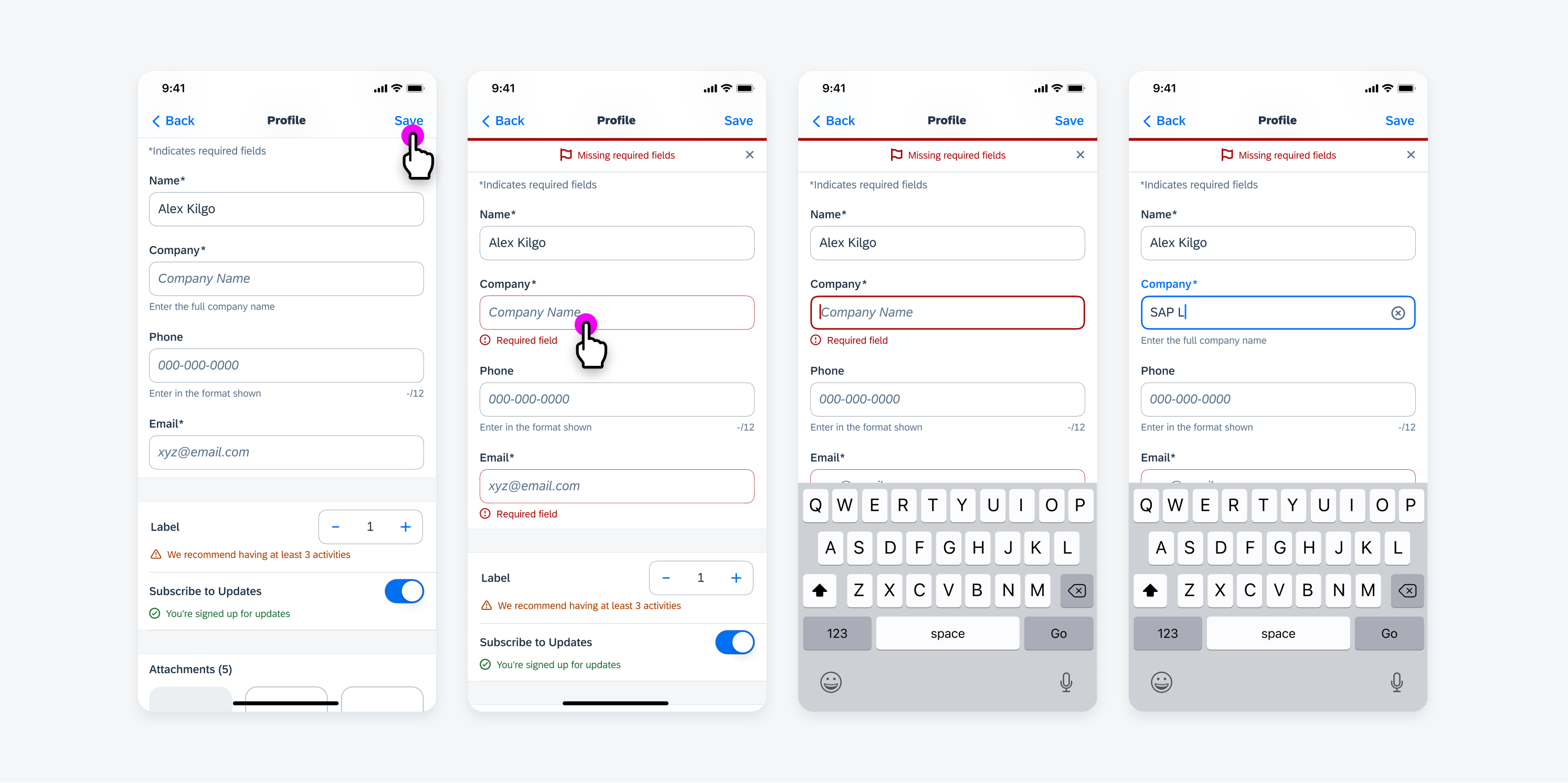Image resolution: width=1568 pixels, height=783 pixels.
Task: Click the warning triangle icon near Label
Action: (x=155, y=554)
